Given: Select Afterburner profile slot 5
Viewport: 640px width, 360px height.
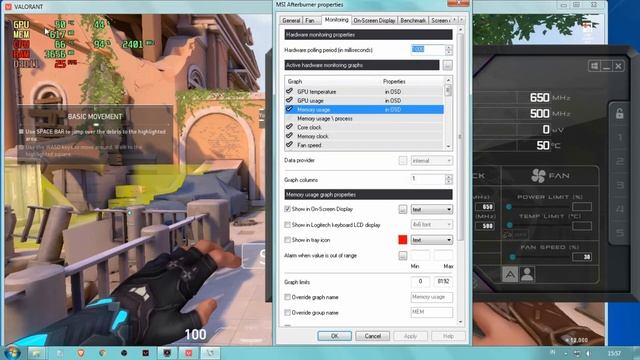Looking at the screenshot, I should pos(620,233).
